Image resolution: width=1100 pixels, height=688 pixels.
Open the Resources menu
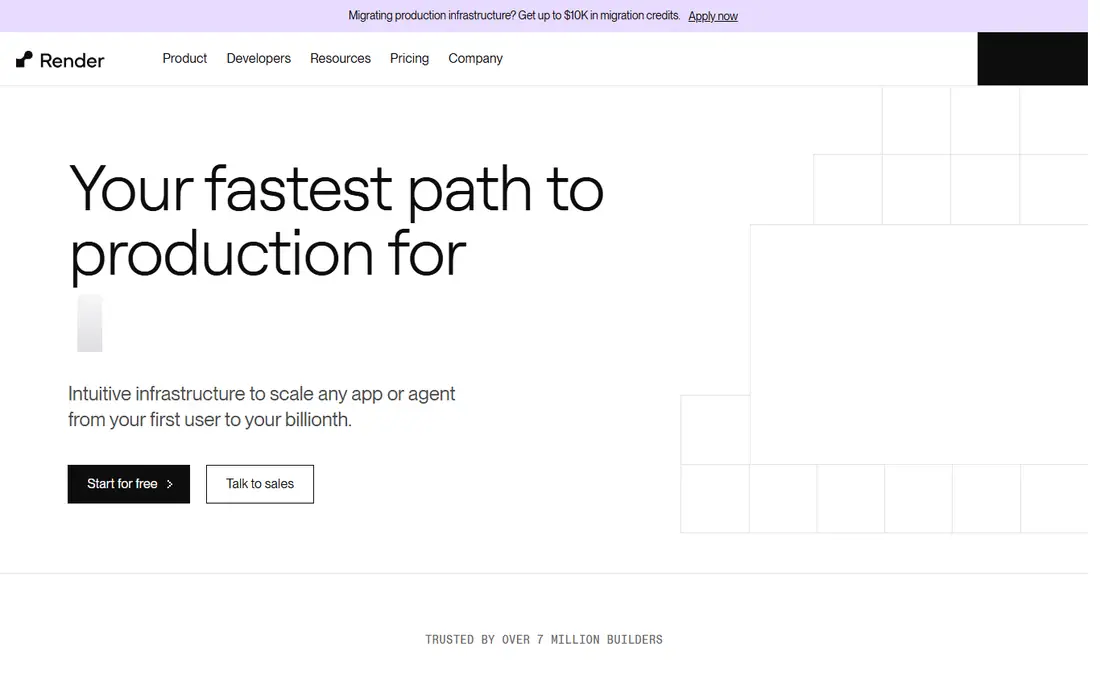click(340, 58)
